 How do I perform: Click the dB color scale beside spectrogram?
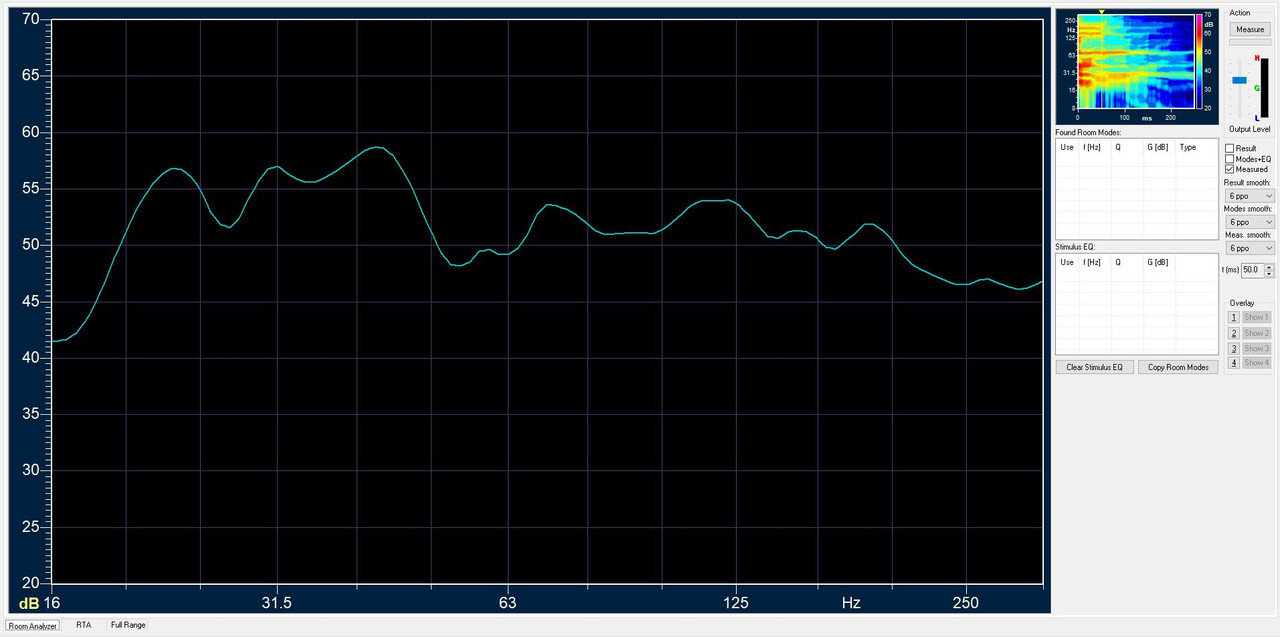pyautogui.click(x=1198, y=61)
